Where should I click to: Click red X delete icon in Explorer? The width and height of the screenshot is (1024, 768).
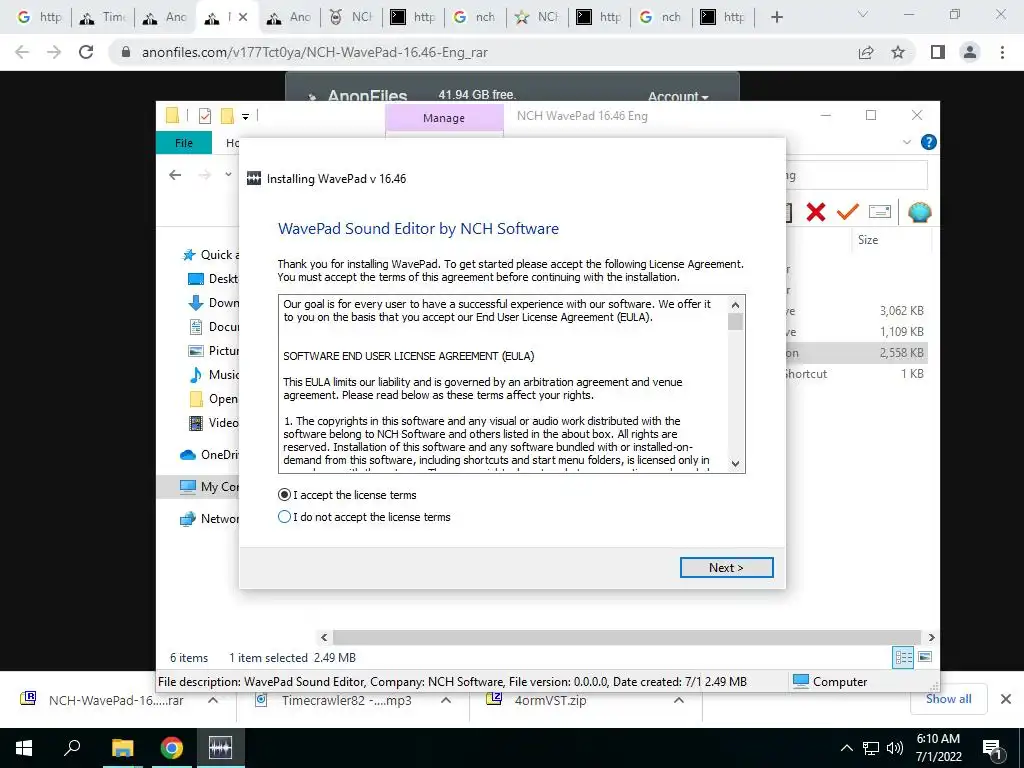pos(816,212)
